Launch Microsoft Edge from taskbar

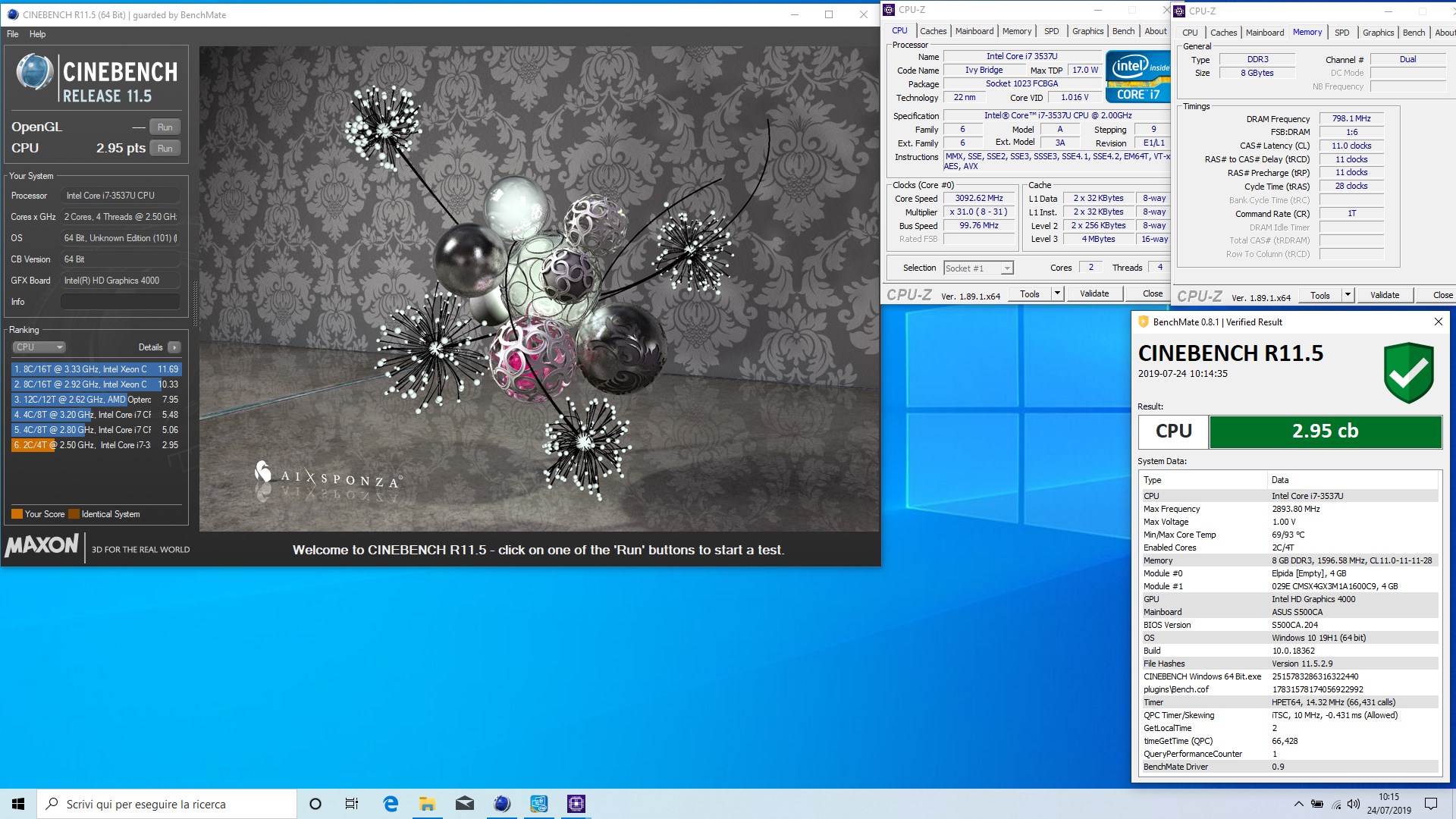click(x=391, y=804)
